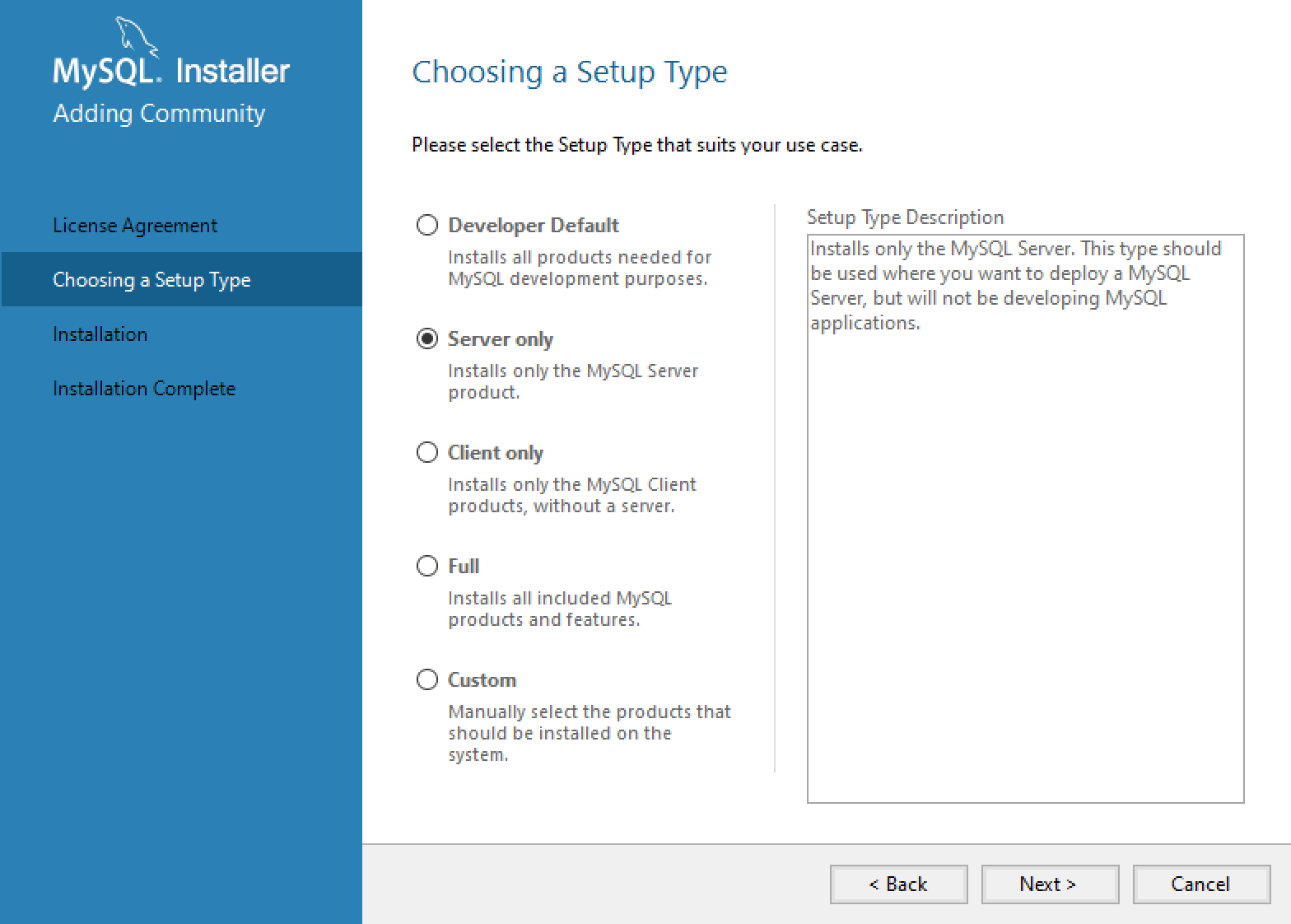Go back with the Back button
Image resolution: width=1291 pixels, height=924 pixels.
pos(898,884)
